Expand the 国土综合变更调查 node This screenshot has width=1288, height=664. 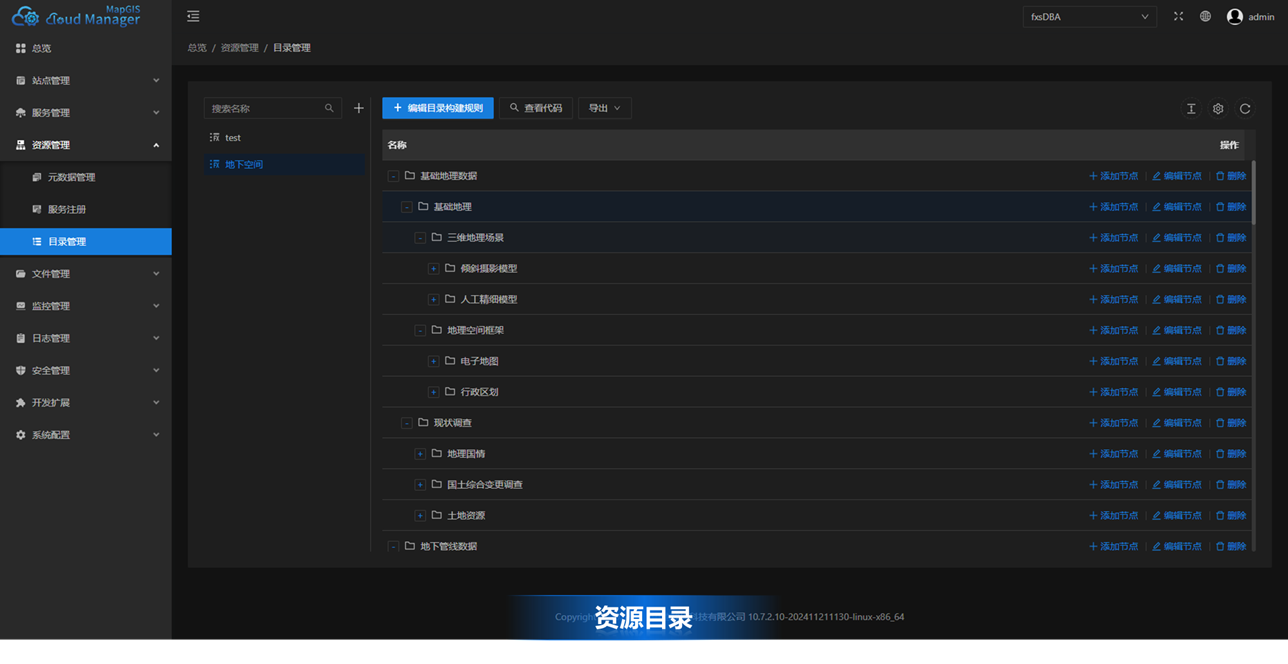pyautogui.click(x=420, y=485)
